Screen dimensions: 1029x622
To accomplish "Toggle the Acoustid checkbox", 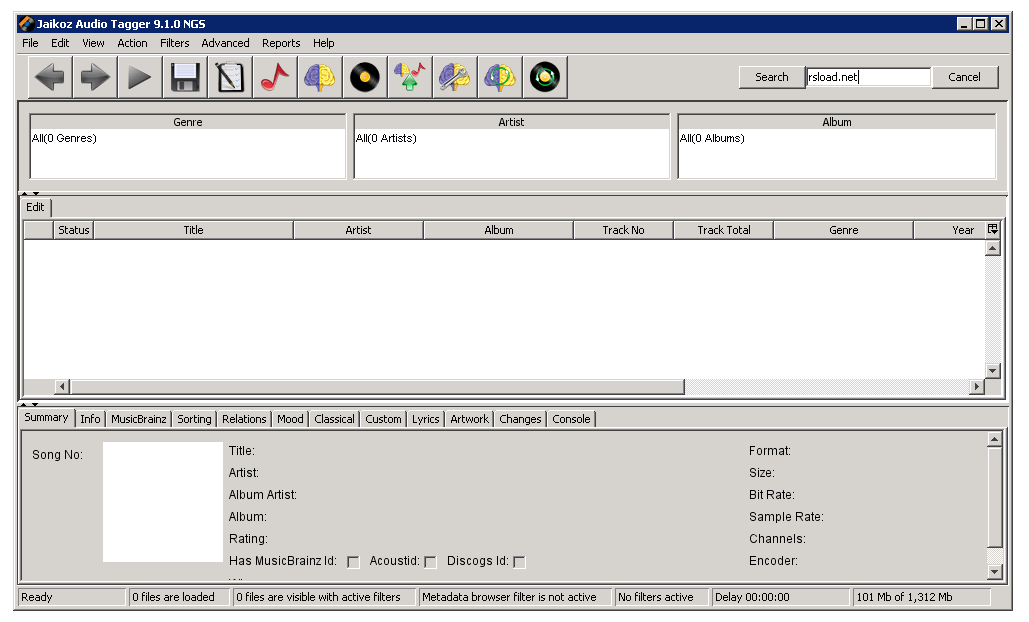I will [430, 562].
